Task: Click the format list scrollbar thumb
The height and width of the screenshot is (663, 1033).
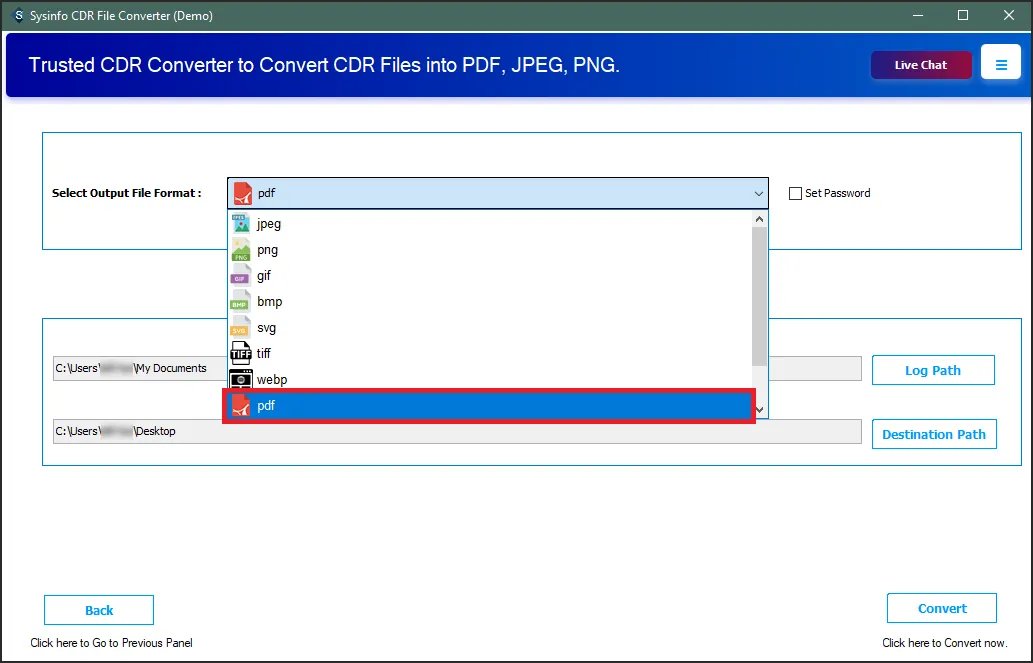Action: 759,297
